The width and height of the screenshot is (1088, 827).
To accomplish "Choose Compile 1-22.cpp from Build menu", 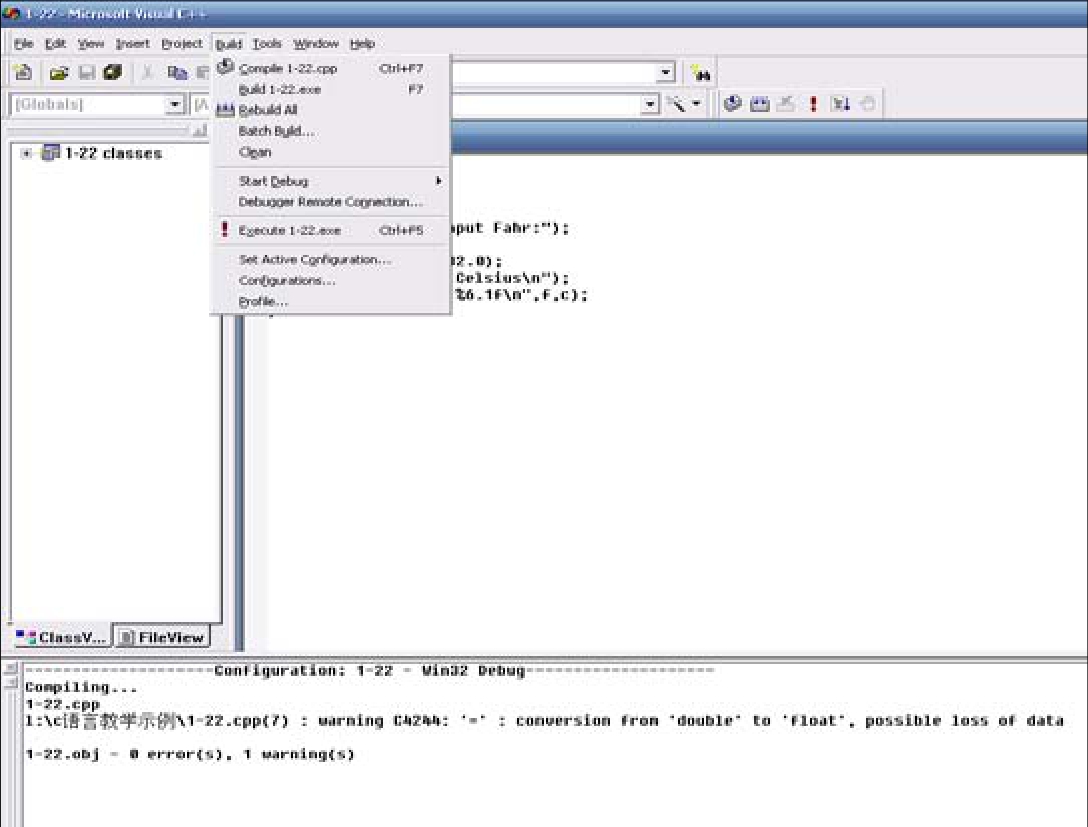I will pos(331,69).
